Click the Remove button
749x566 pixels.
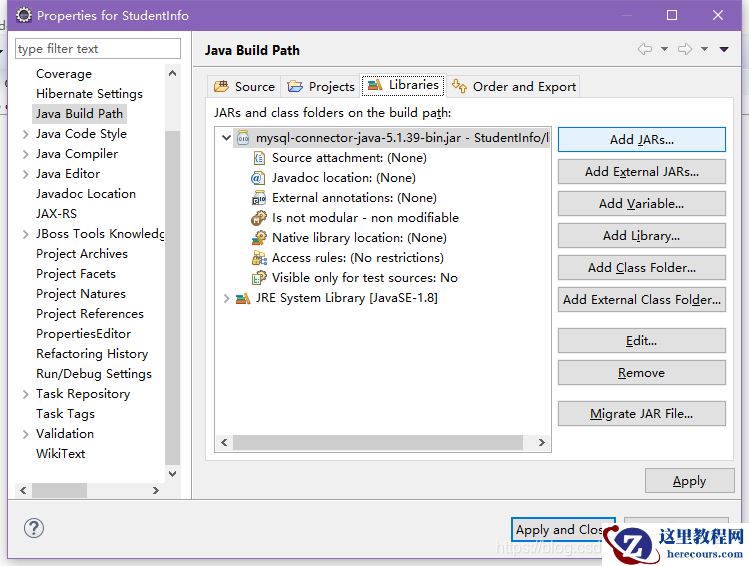[x=642, y=373]
